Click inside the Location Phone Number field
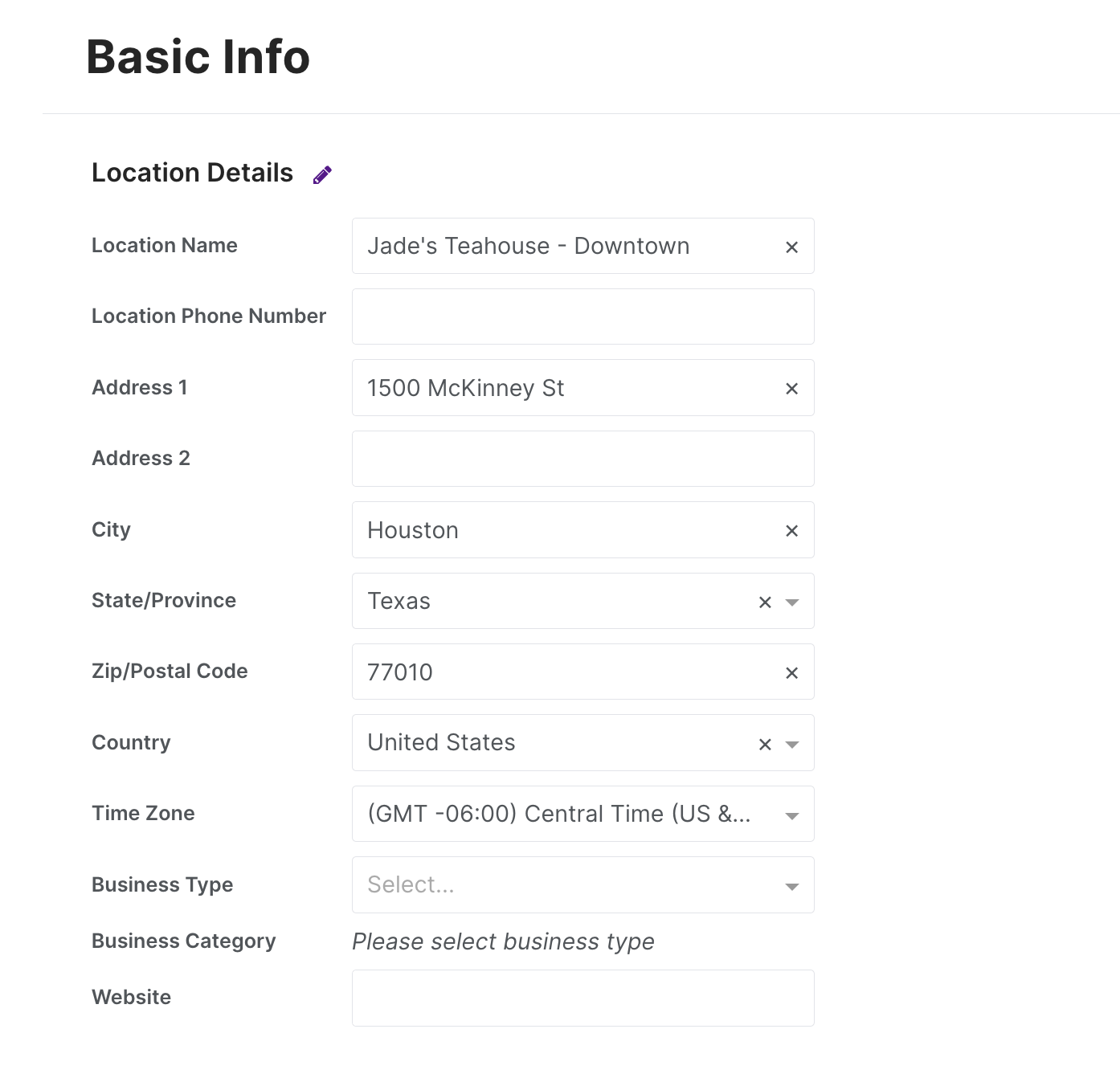 [582, 316]
